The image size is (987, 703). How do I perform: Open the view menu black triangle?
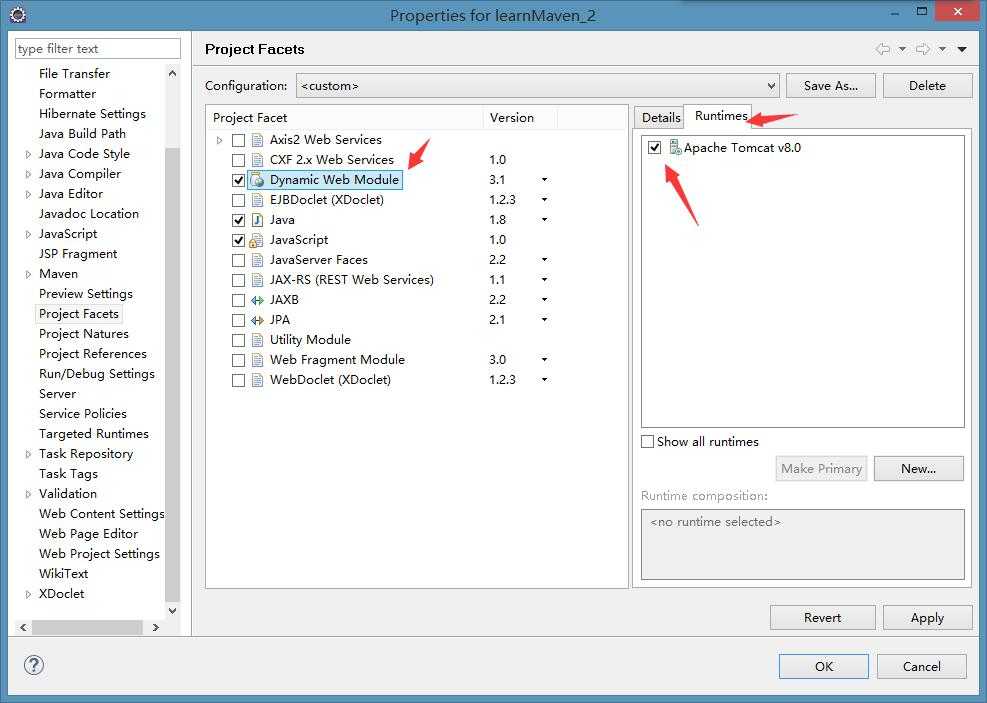pyautogui.click(x=962, y=49)
